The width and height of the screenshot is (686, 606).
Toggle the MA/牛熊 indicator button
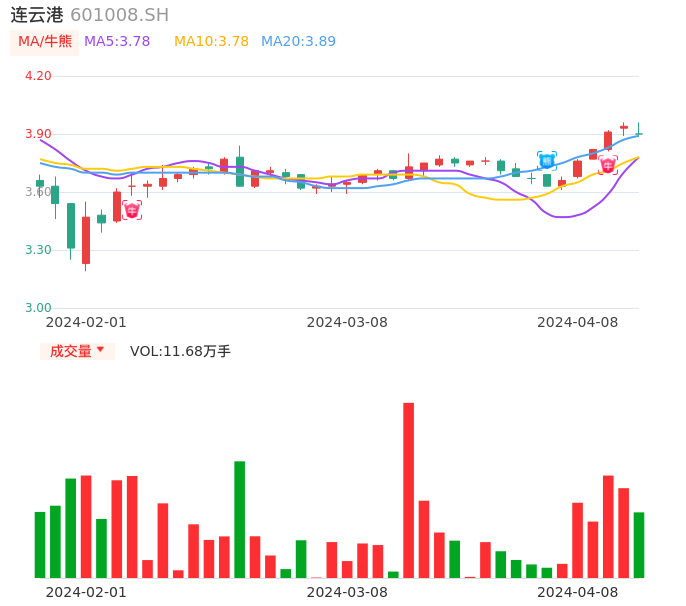tap(45, 42)
